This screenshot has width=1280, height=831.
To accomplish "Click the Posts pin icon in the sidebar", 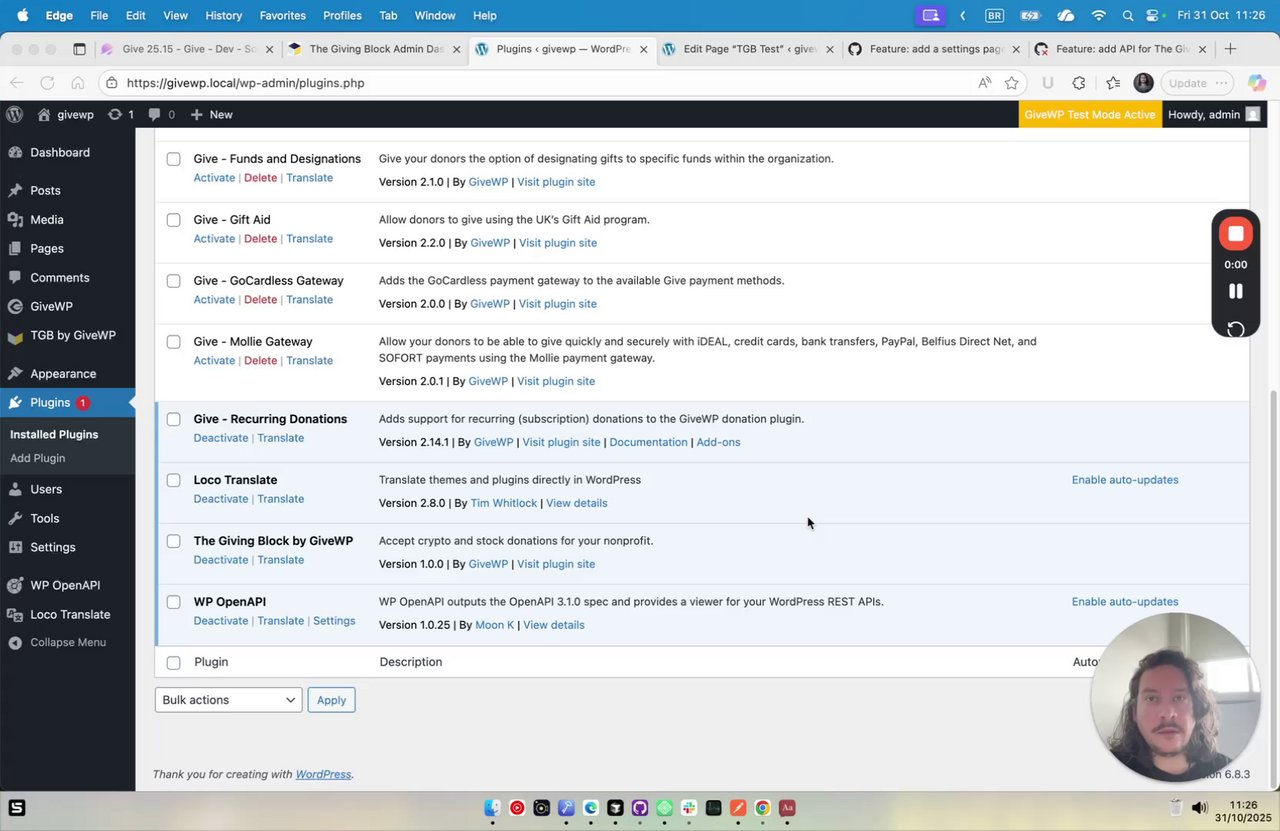I will pyautogui.click(x=15, y=190).
